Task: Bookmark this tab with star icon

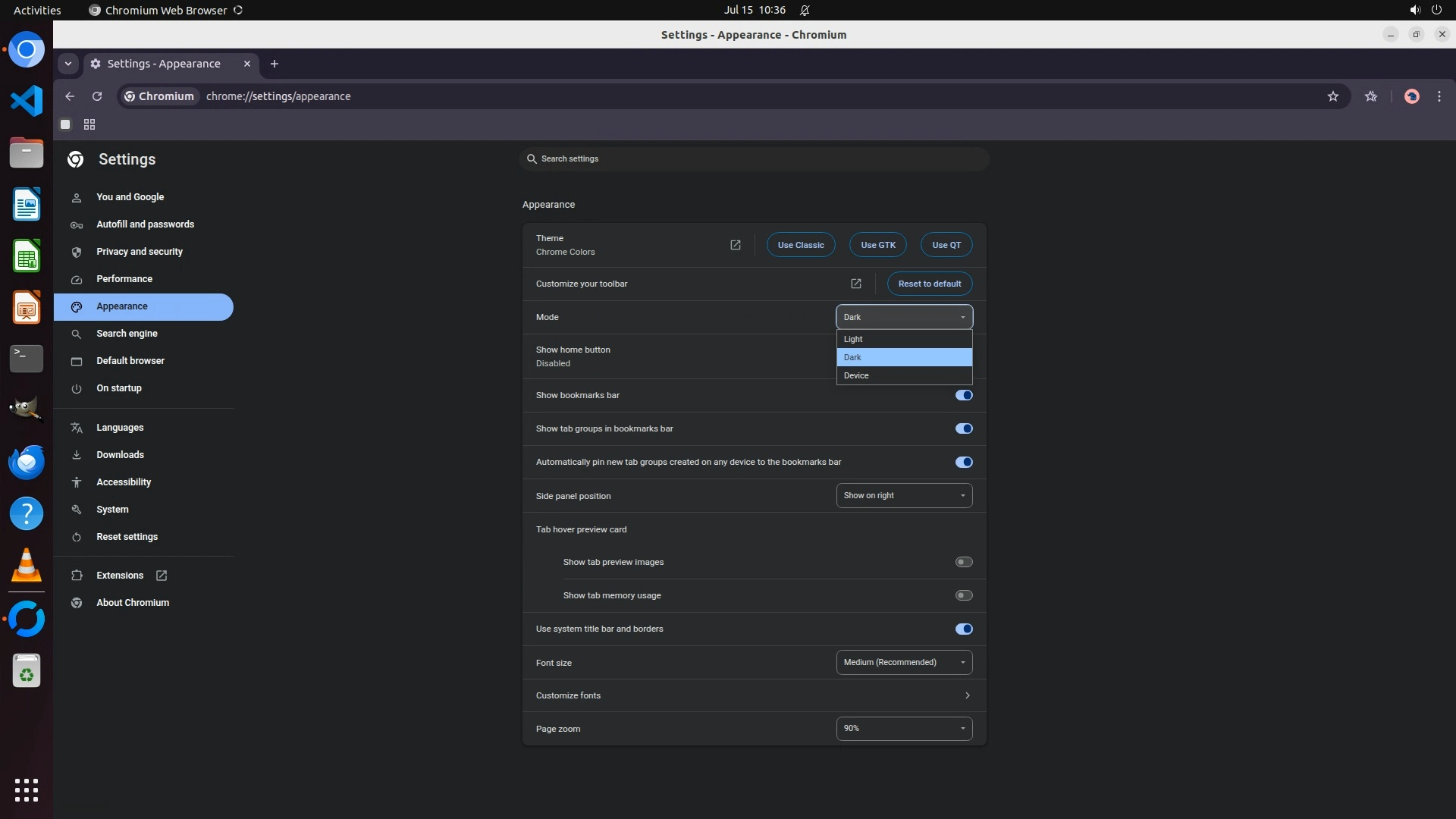Action: point(1332,96)
